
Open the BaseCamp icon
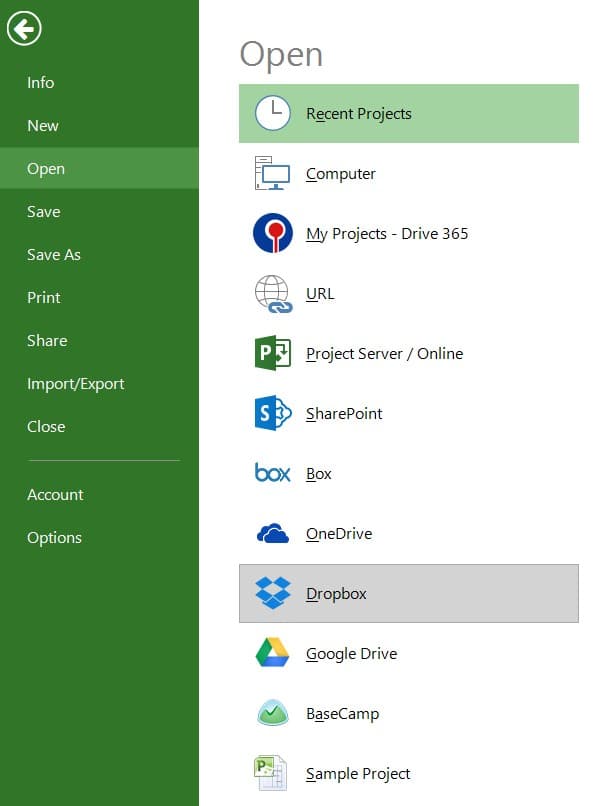click(273, 712)
